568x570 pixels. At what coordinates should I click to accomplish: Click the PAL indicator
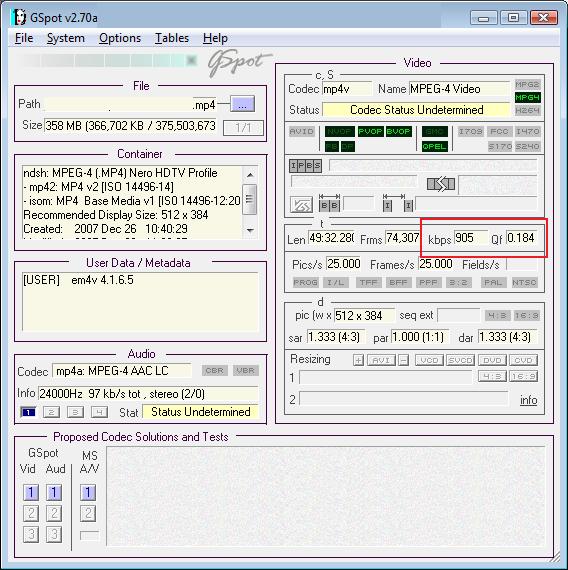493,282
